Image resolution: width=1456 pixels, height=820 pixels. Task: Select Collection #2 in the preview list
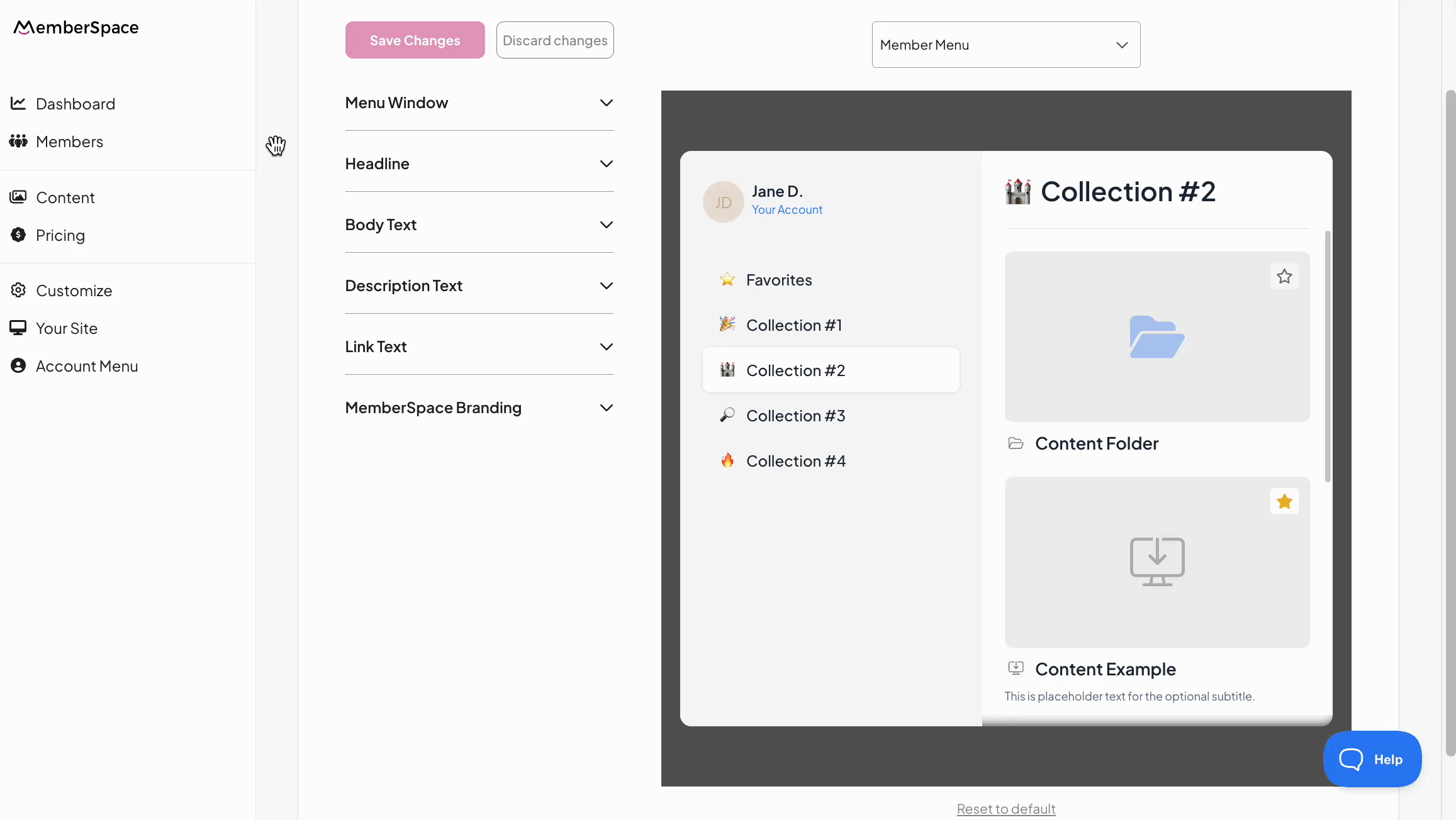click(831, 370)
